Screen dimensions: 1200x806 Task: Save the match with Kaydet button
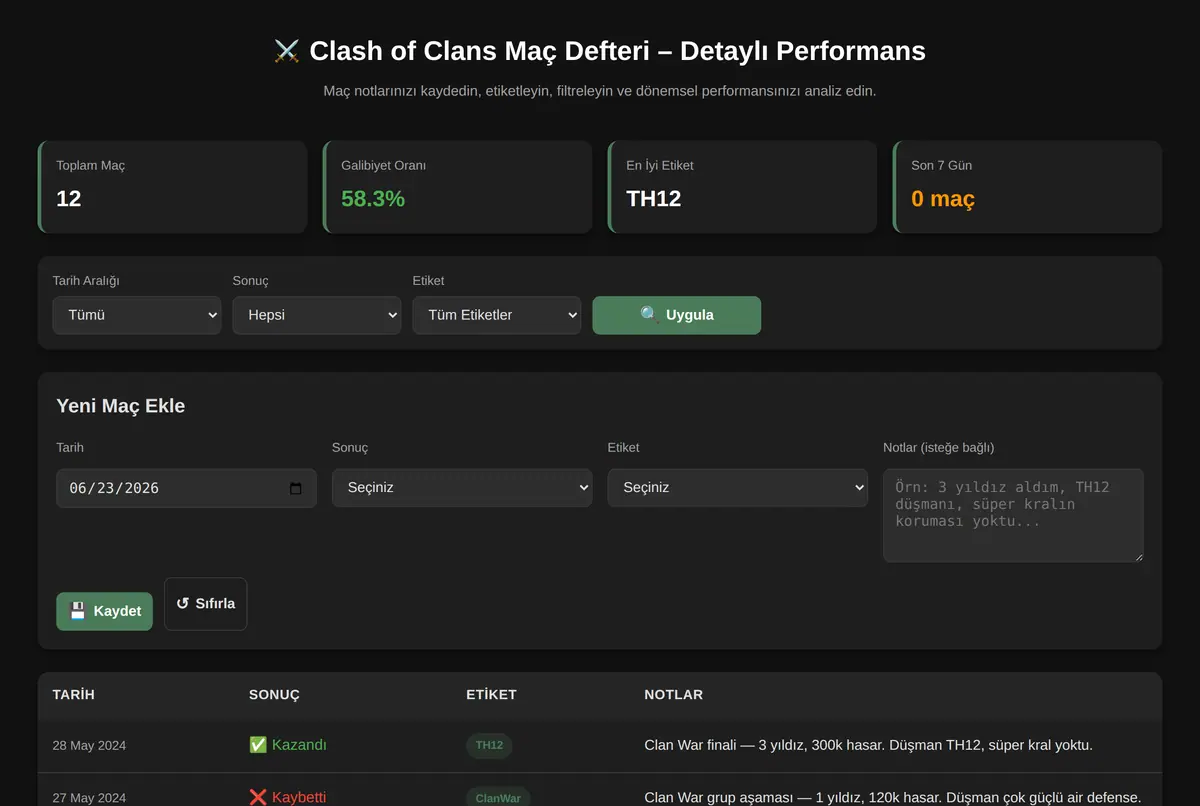click(x=105, y=611)
